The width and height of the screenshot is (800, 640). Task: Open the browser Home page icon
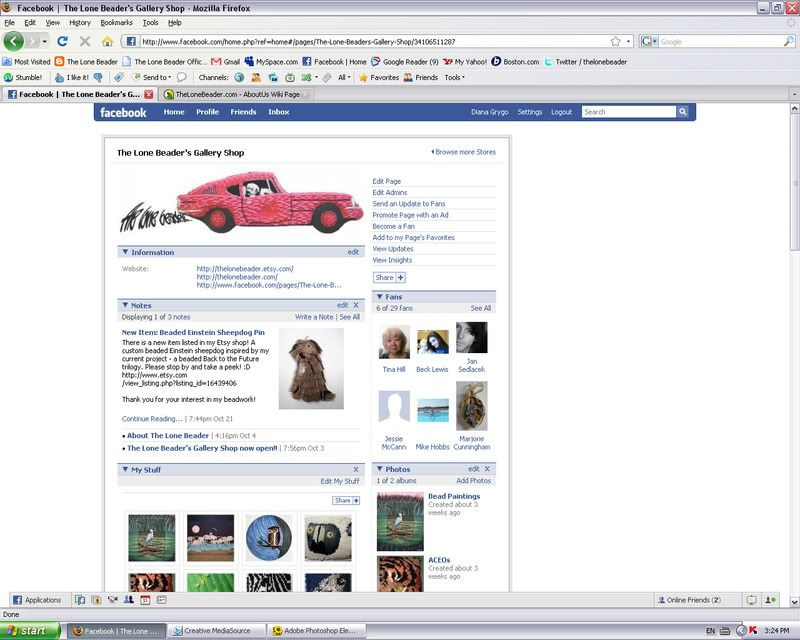click(x=107, y=41)
